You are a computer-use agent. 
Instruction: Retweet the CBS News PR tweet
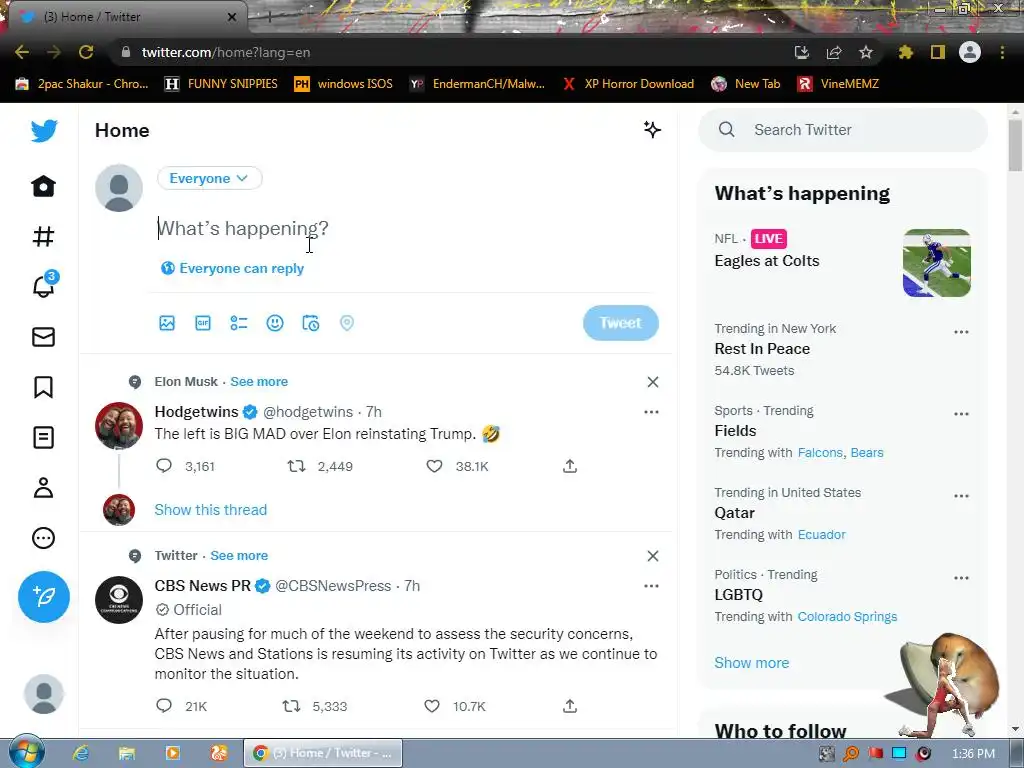tap(291, 705)
